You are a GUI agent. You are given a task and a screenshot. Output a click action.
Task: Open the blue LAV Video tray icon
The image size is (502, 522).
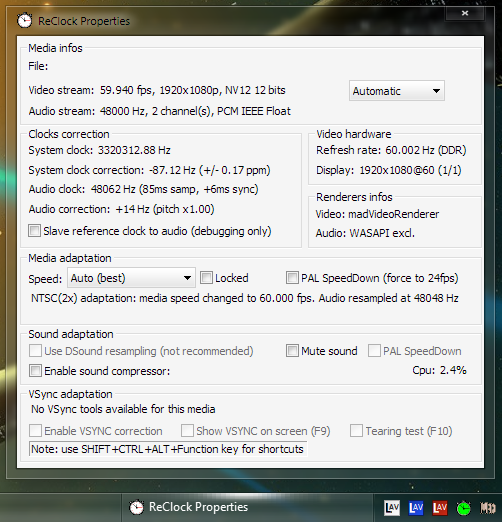point(416,508)
